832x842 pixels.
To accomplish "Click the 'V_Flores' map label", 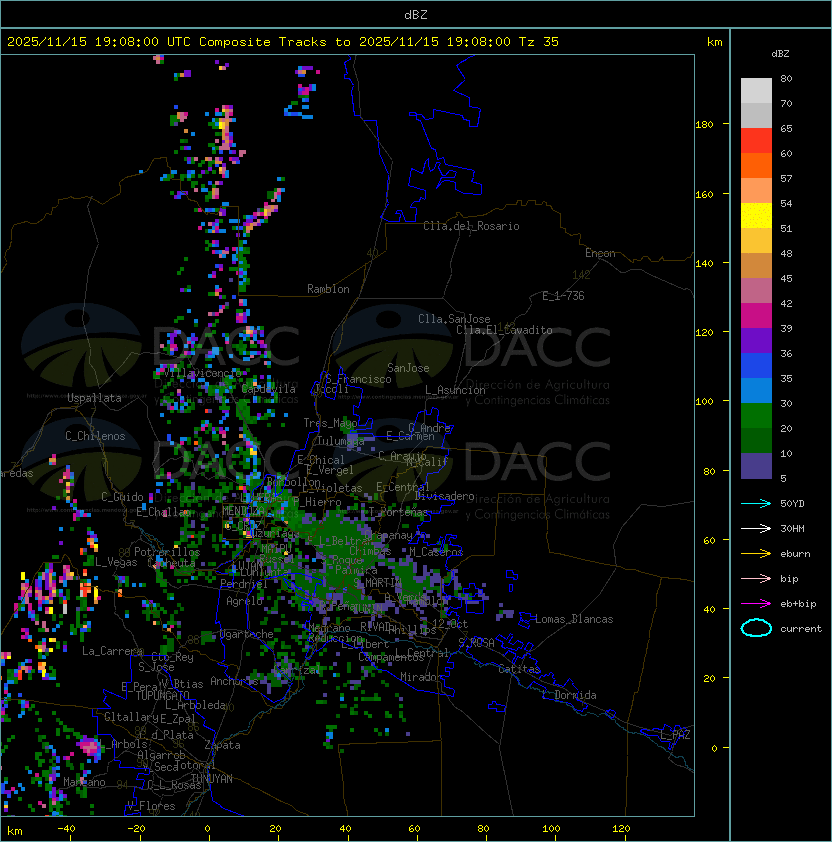I will 151,806.
